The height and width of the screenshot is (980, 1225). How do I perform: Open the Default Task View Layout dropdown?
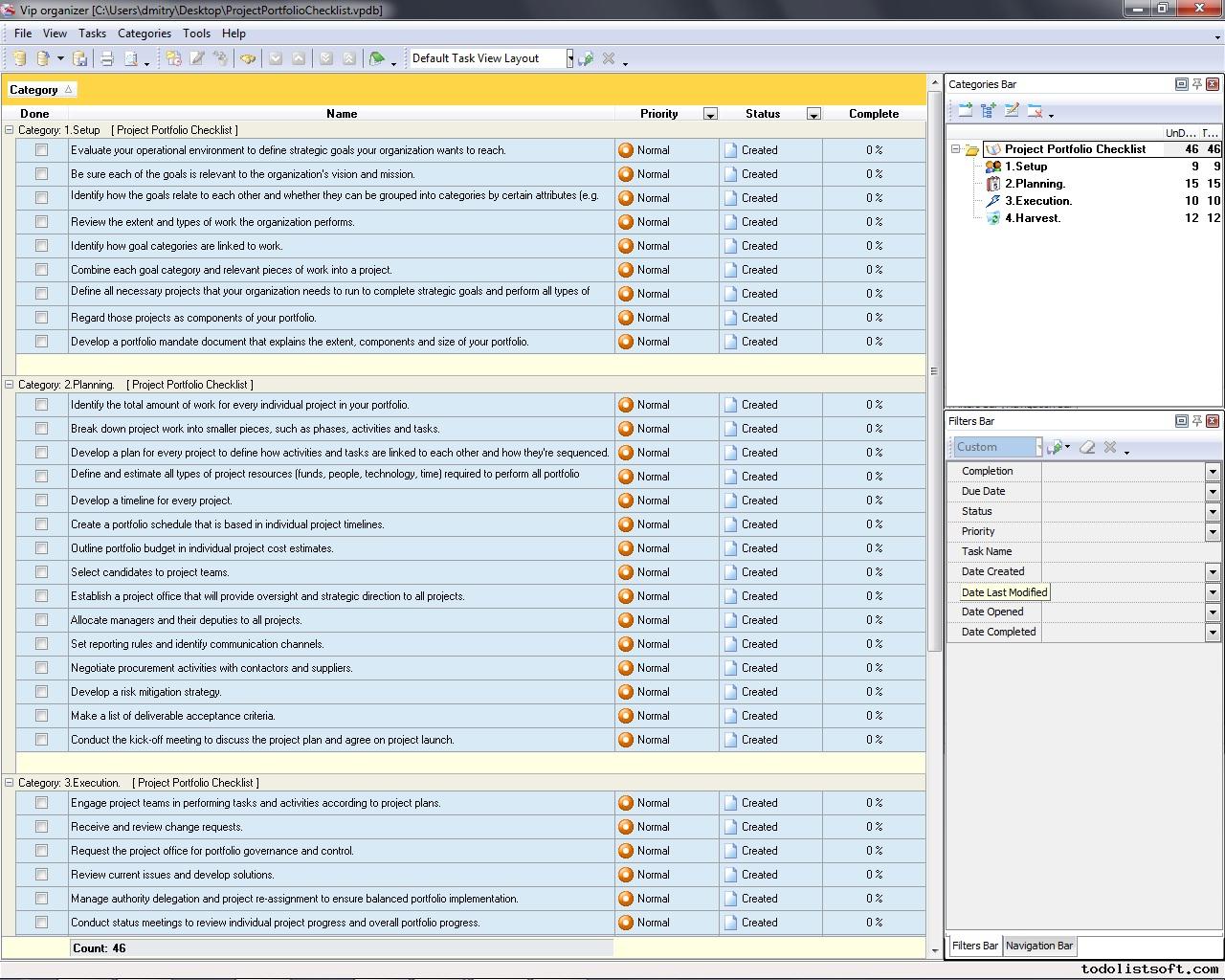pos(569,58)
